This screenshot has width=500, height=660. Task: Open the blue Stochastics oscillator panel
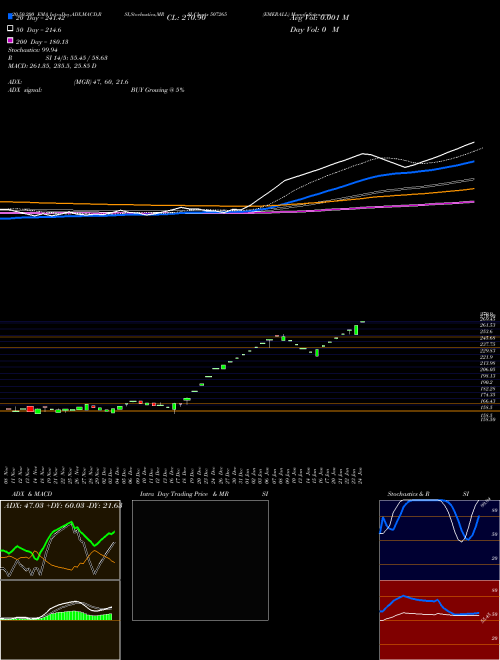tap(439, 540)
